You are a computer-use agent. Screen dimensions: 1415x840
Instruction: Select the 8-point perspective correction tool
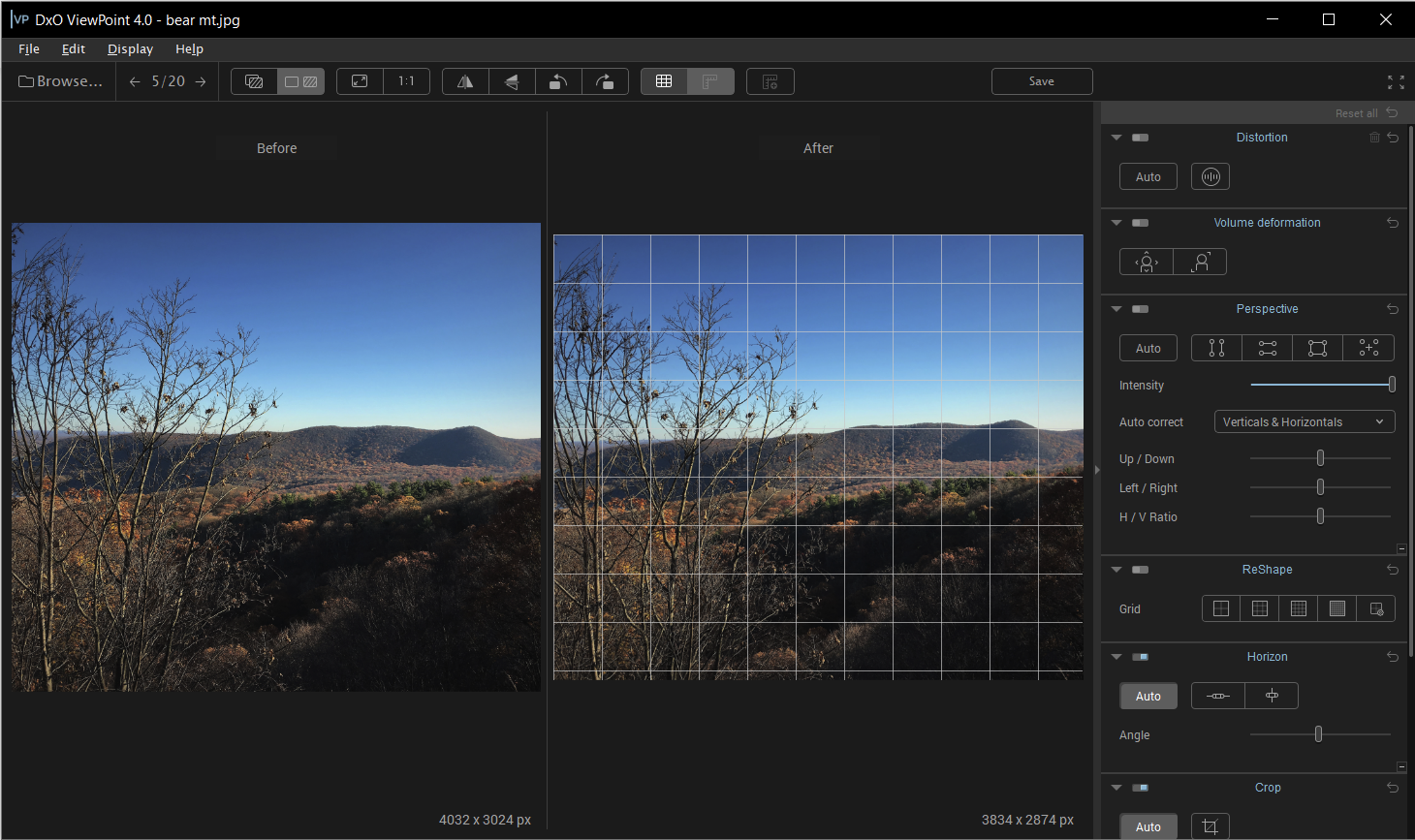[x=1368, y=347]
